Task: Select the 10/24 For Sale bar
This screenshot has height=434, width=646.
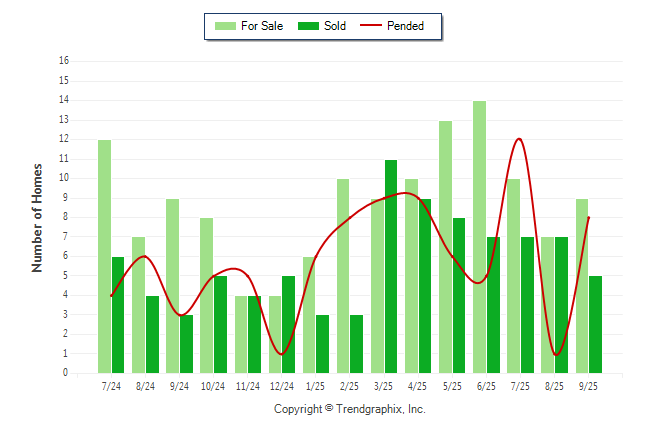Action: tap(206, 295)
